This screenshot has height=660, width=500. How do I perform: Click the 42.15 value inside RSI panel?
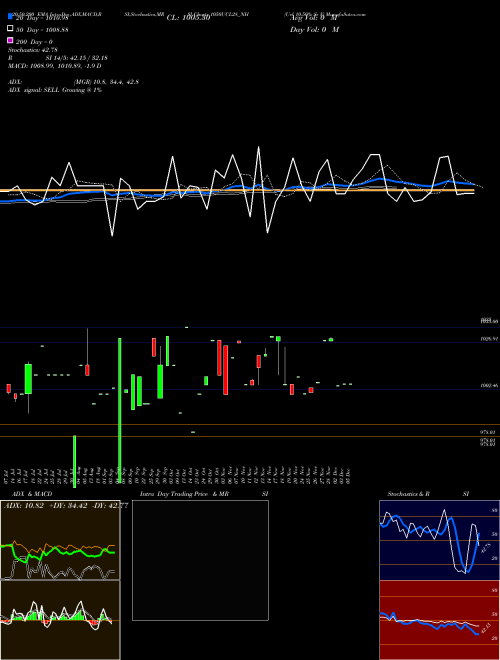click(x=484, y=629)
